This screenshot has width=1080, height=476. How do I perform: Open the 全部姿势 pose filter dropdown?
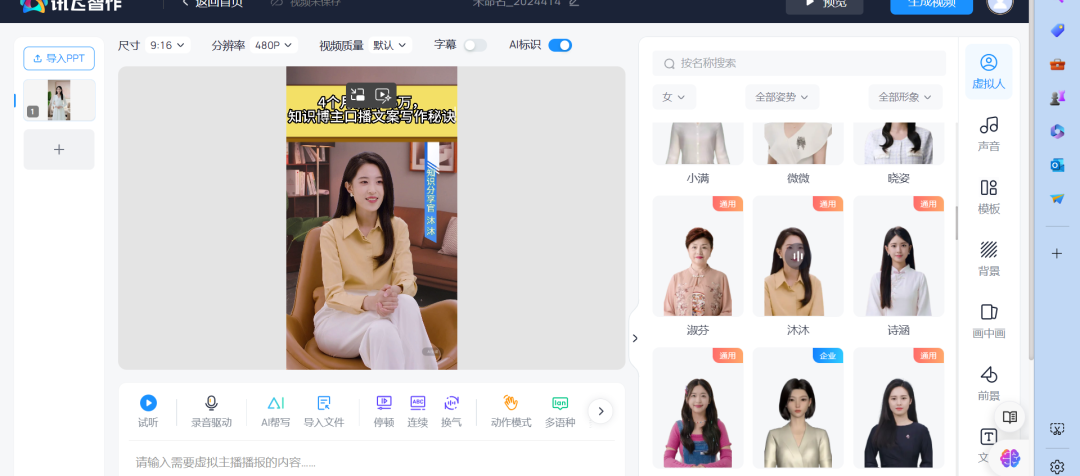780,97
